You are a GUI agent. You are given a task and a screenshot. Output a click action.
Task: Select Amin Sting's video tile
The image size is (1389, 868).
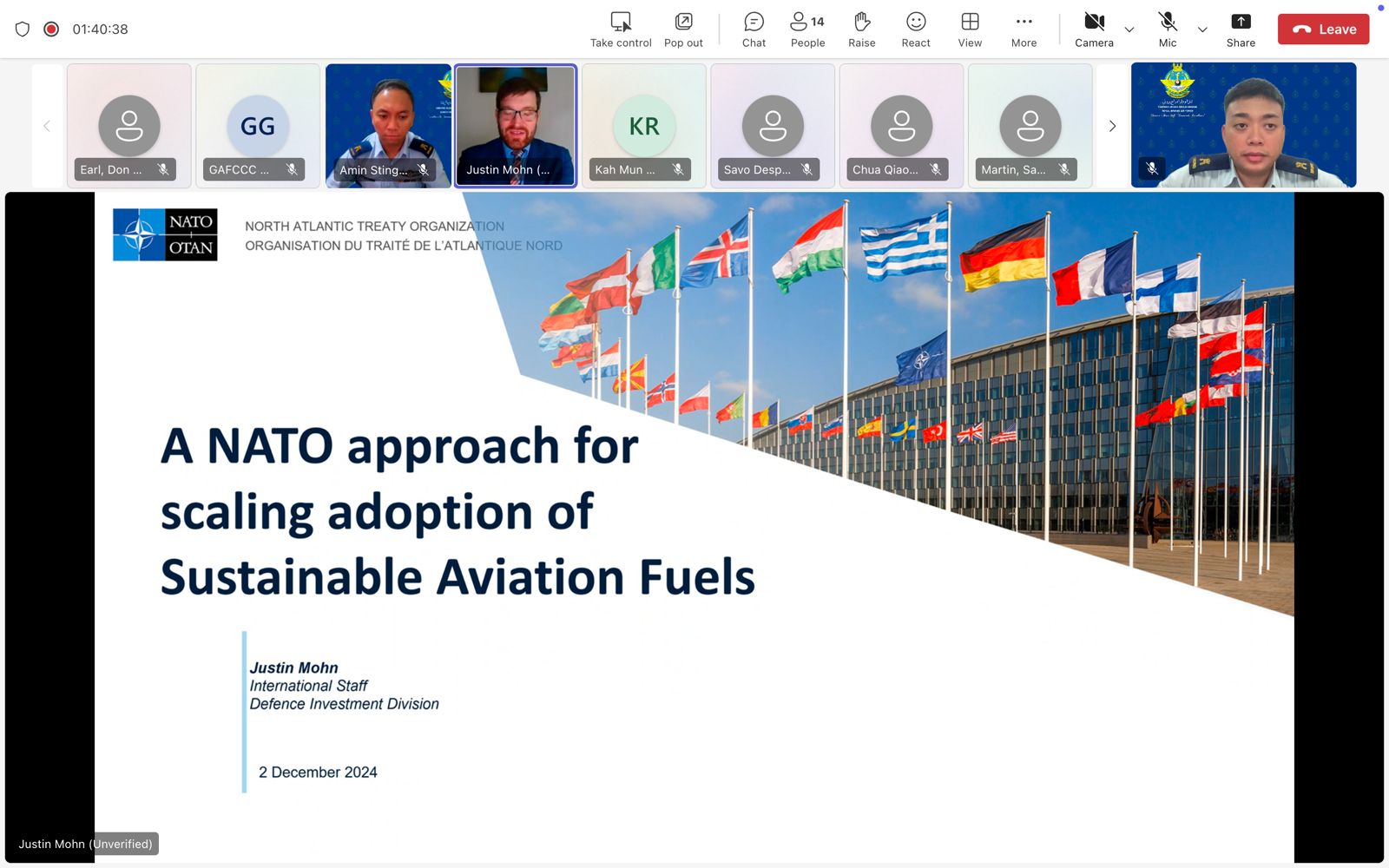[x=388, y=126]
